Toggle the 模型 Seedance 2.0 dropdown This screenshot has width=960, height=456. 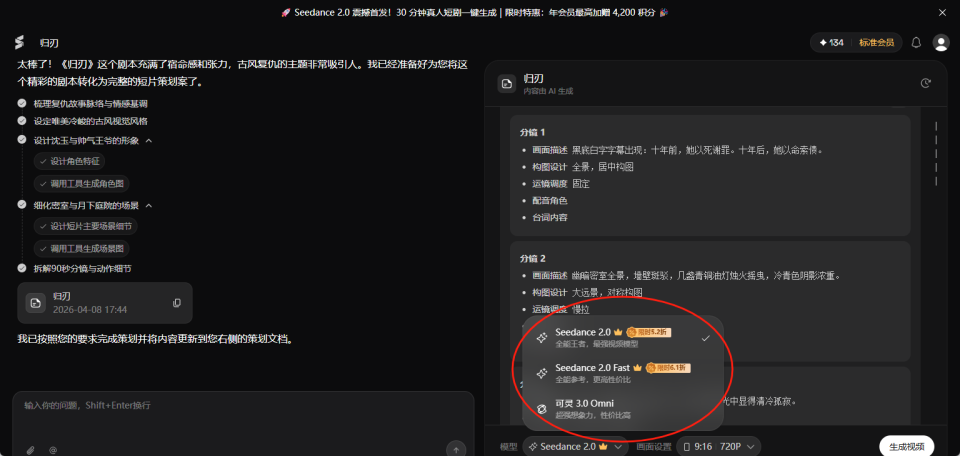click(x=575, y=446)
